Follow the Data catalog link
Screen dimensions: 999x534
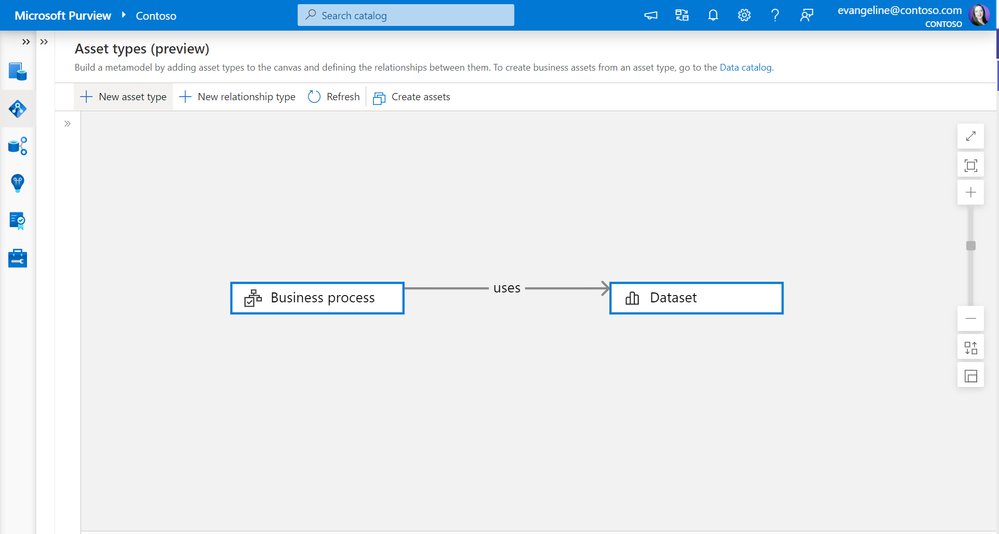point(745,68)
